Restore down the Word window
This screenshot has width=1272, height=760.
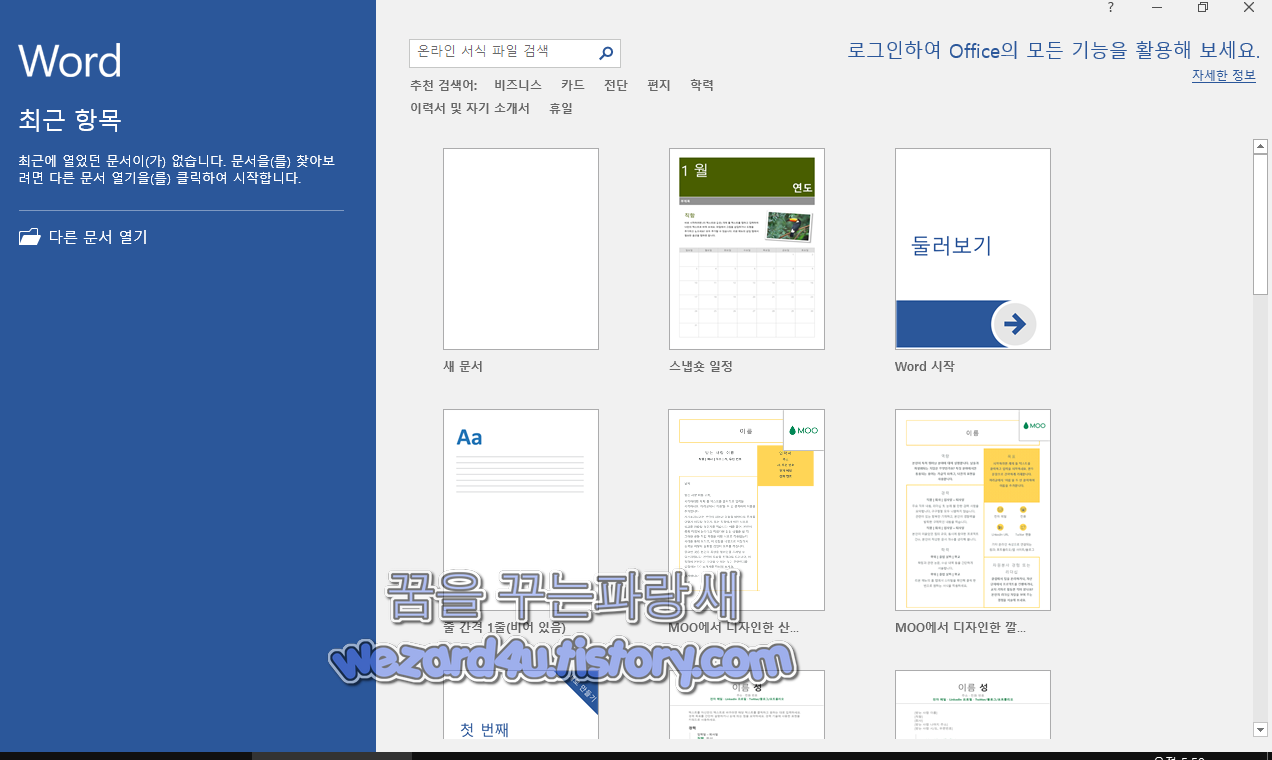(1202, 8)
